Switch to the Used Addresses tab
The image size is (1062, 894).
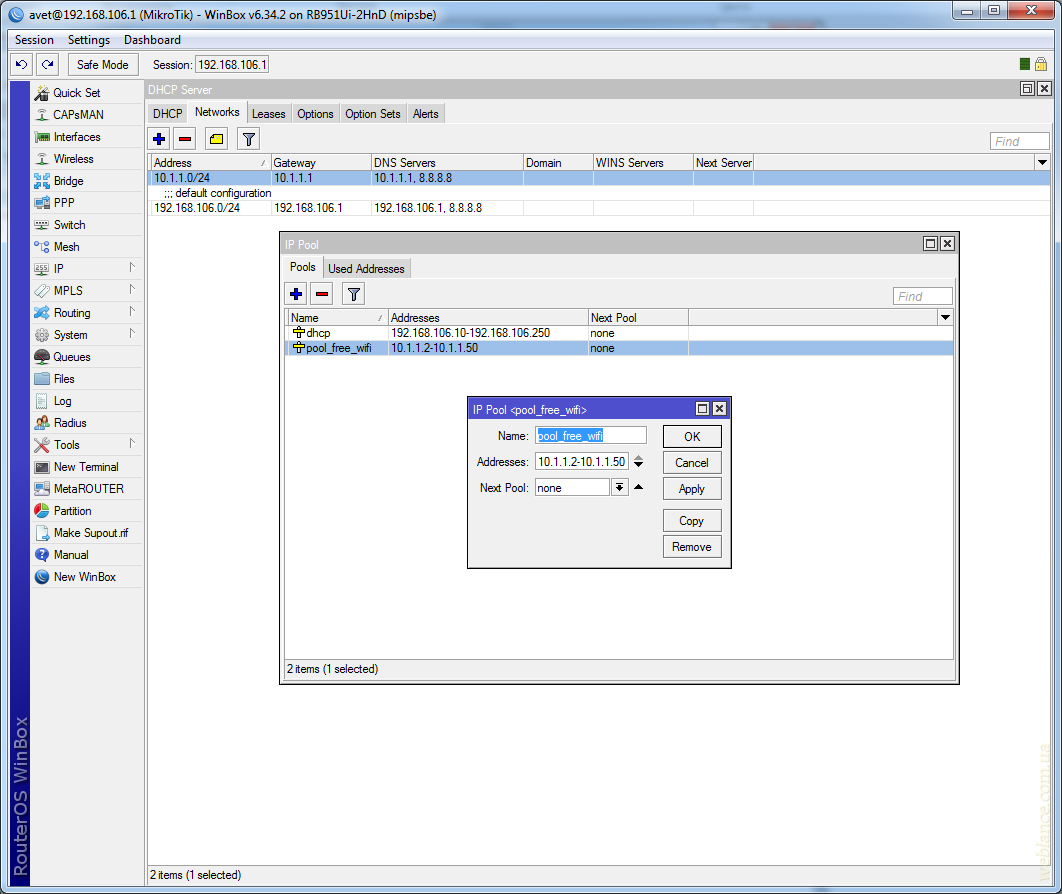point(366,269)
